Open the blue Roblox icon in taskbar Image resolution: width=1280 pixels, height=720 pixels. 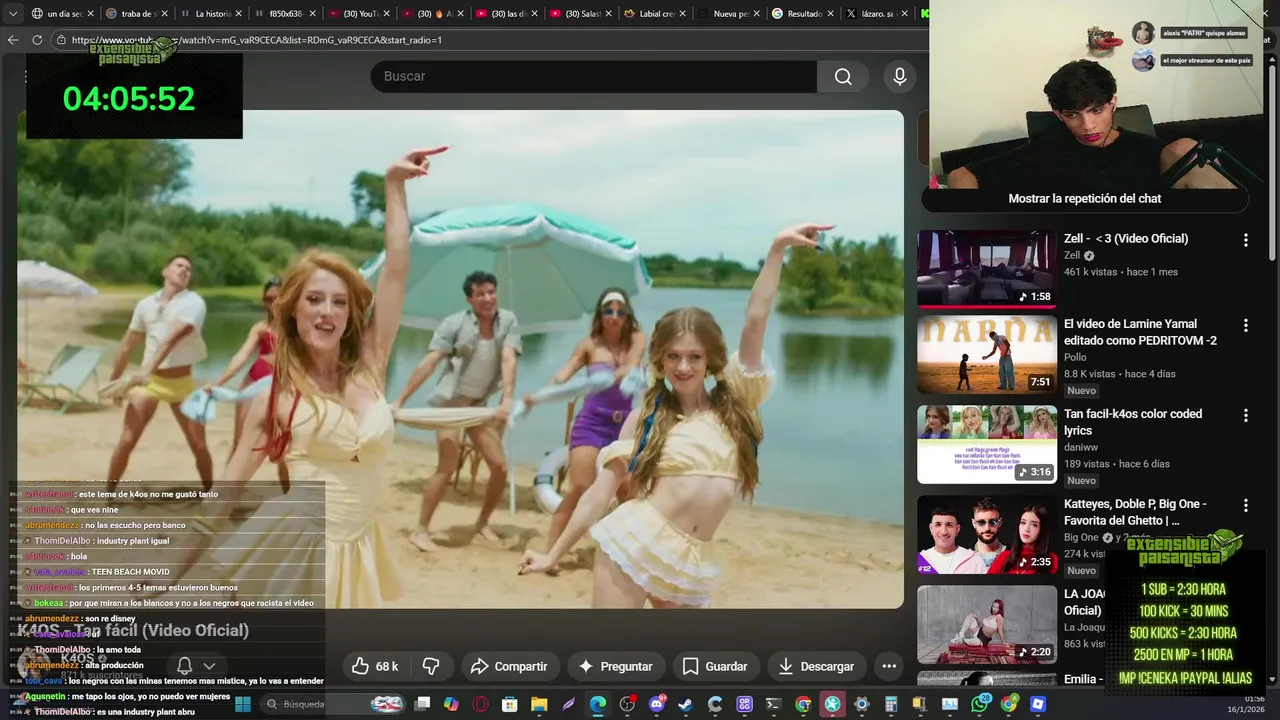1038,704
